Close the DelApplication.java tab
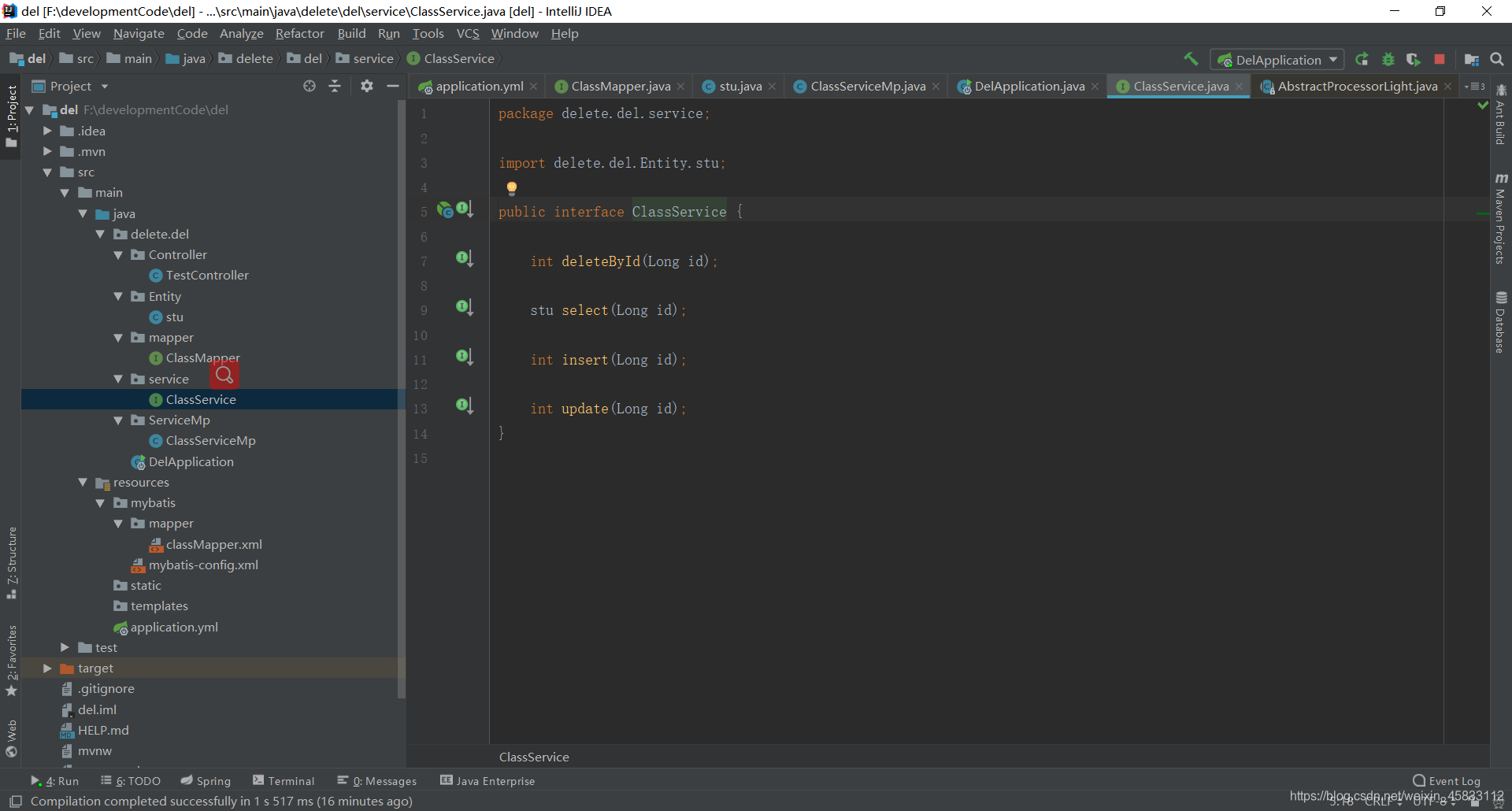The width and height of the screenshot is (1512, 811). point(1095,87)
